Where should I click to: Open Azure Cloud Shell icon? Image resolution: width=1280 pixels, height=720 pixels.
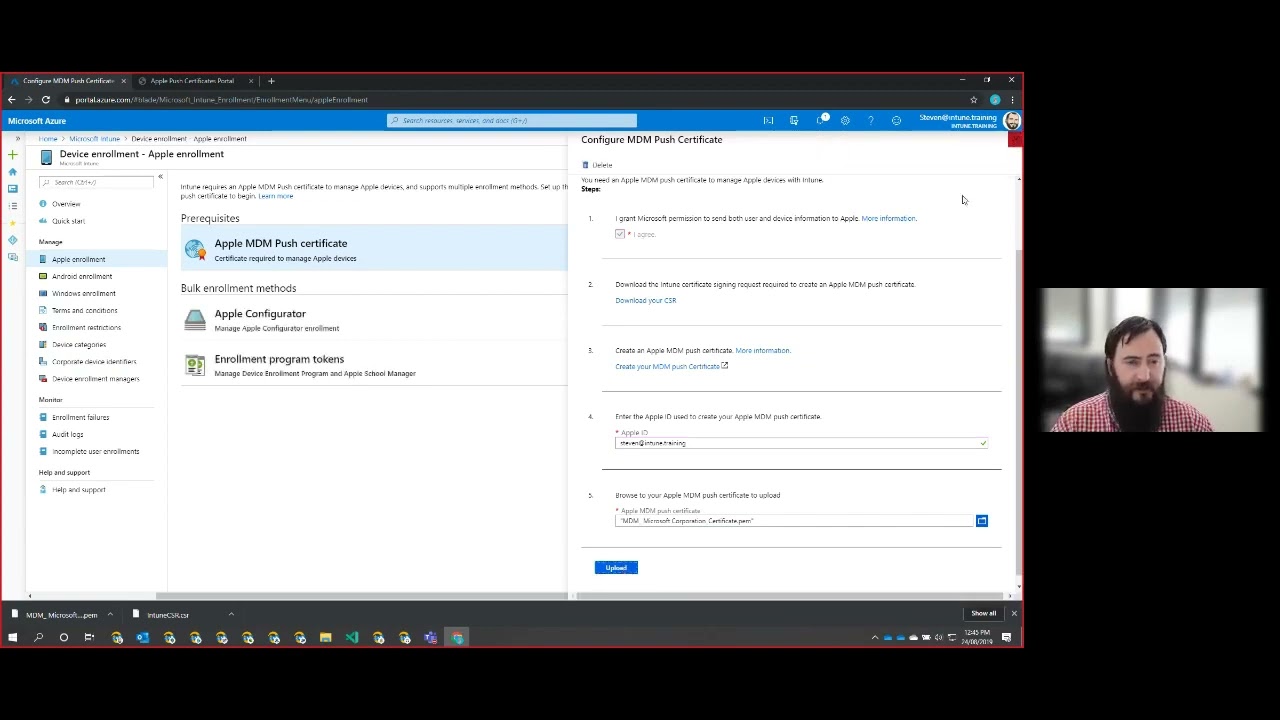pyautogui.click(x=768, y=121)
